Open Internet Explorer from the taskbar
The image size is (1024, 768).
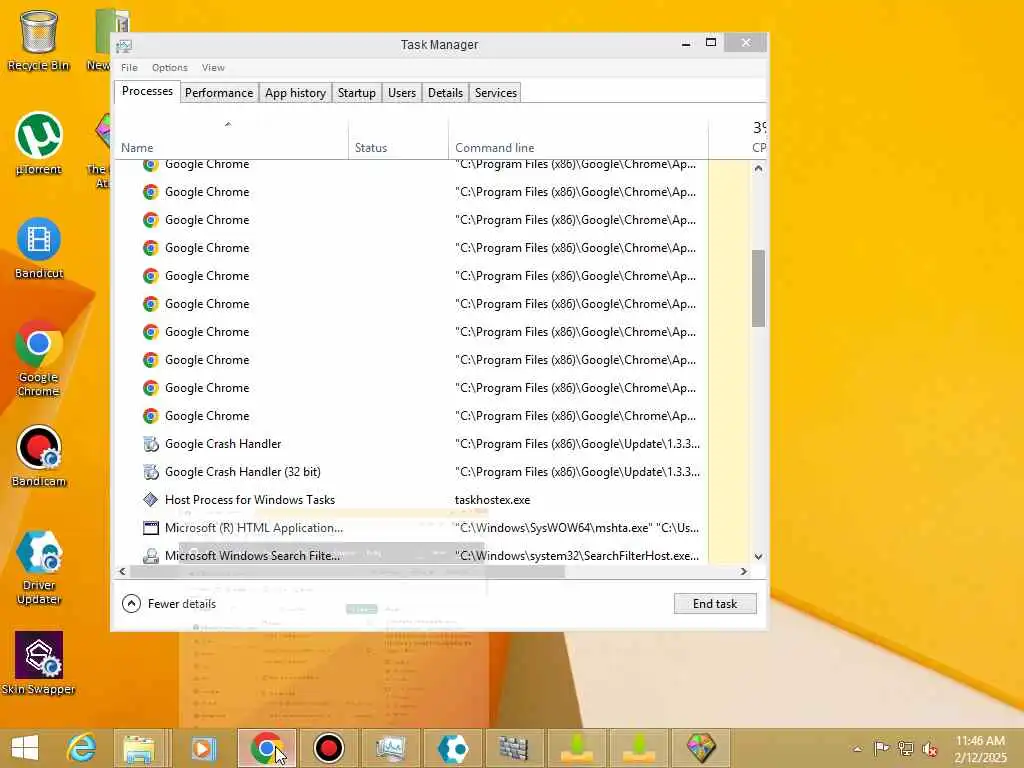81,748
